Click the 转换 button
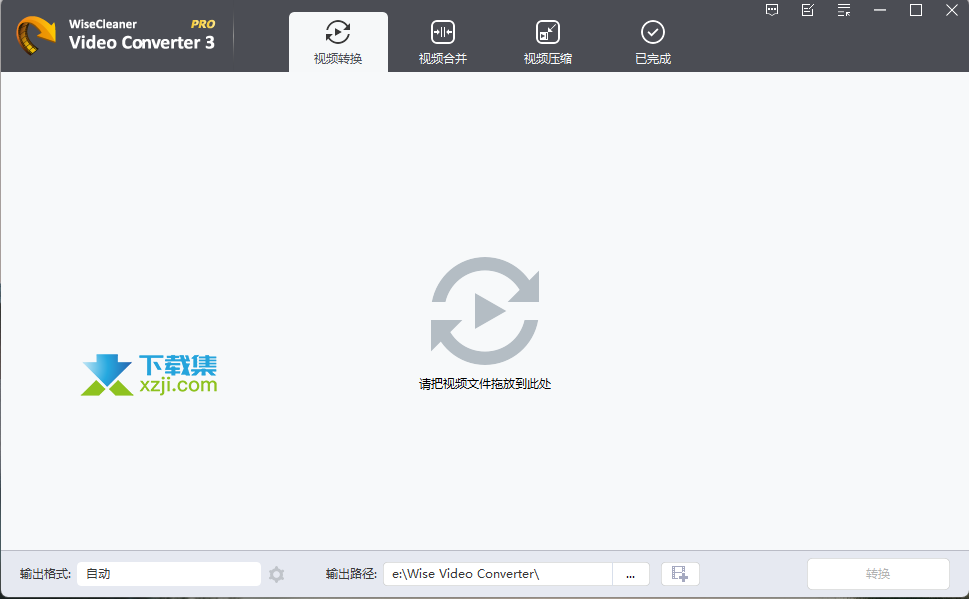Viewport: 969px width, 599px height. coord(878,574)
